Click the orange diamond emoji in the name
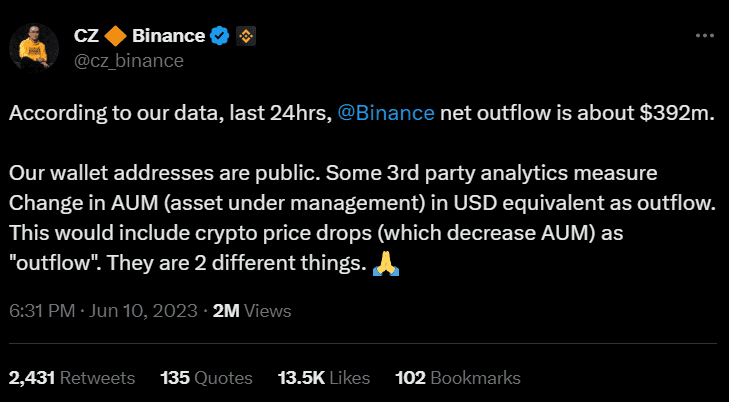Viewport: 729px width, 402px height. click(116, 37)
